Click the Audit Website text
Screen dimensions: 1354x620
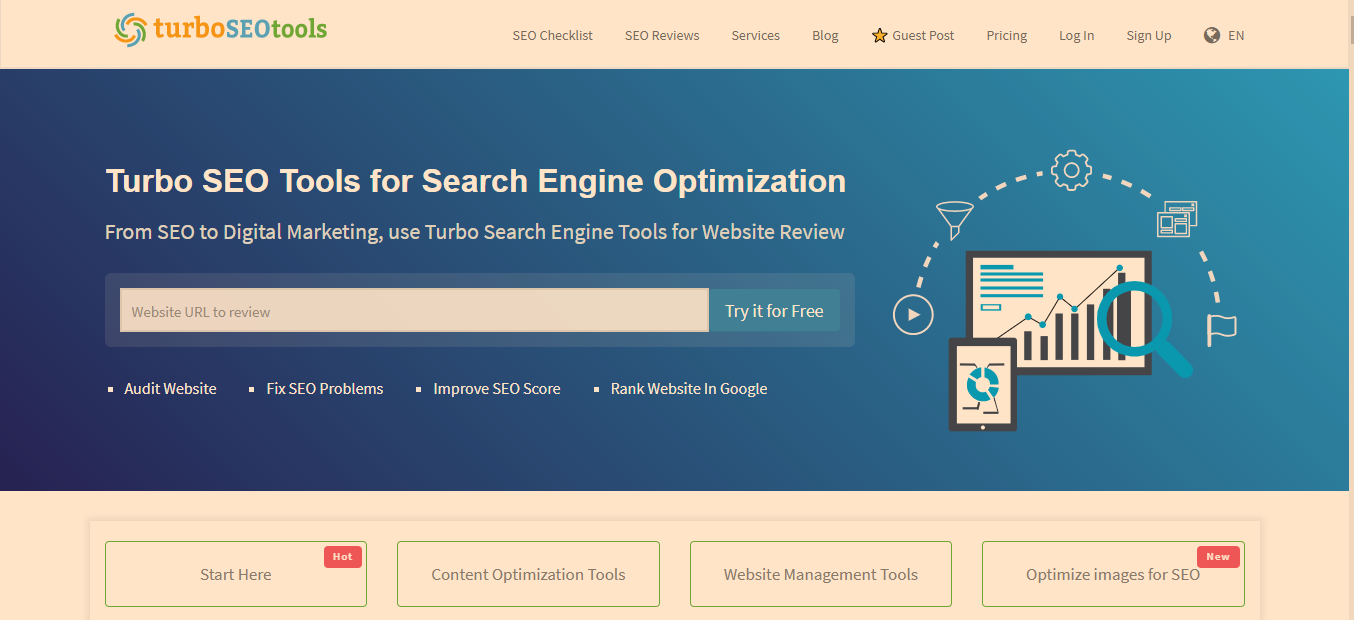pos(170,389)
